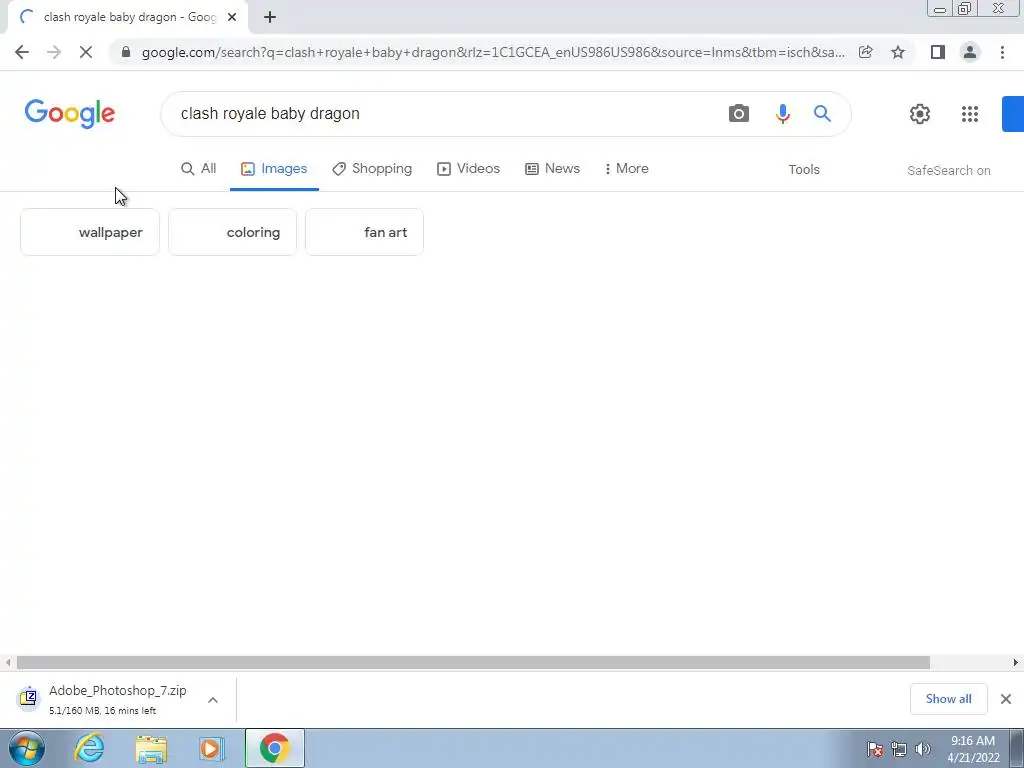This screenshot has width=1024, height=768.
Task: Stop loading the page
Action: click(x=86, y=52)
